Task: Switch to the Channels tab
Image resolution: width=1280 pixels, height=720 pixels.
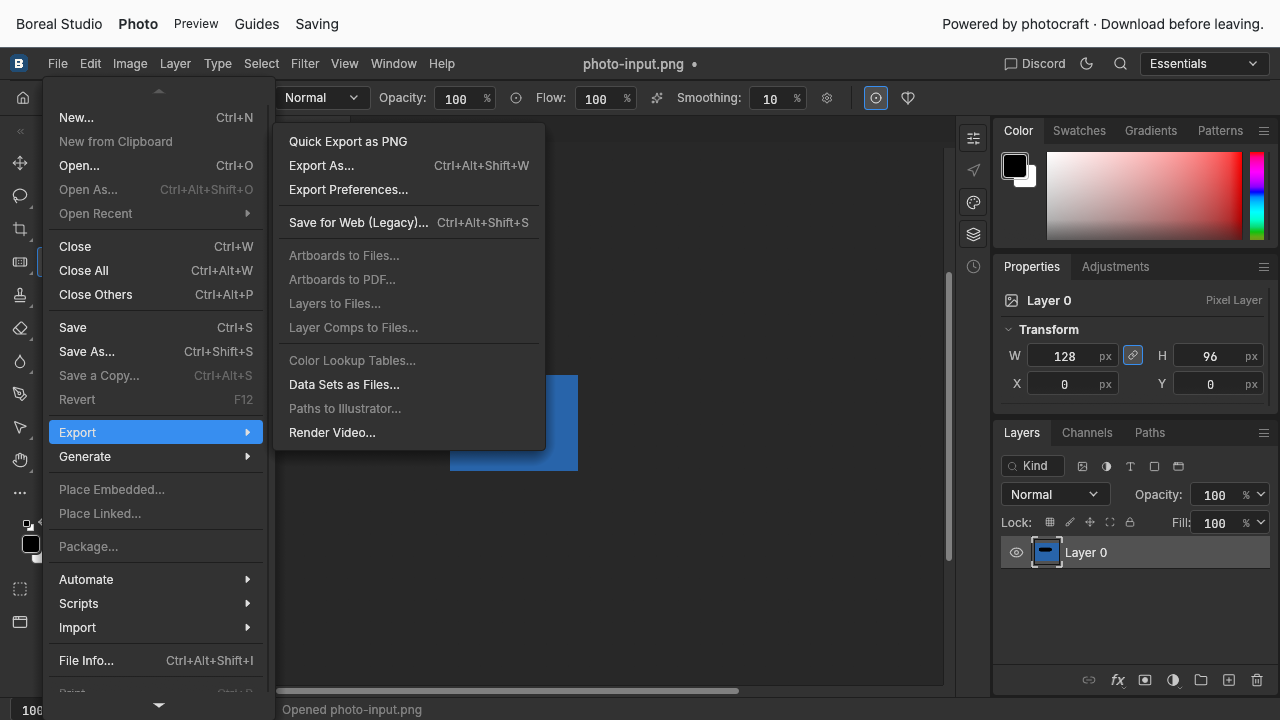Action: pos(1087,433)
